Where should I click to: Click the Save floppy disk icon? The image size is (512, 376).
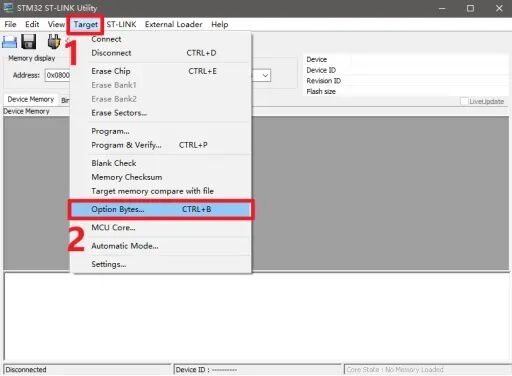pyautogui.click(x=29, y=42)
